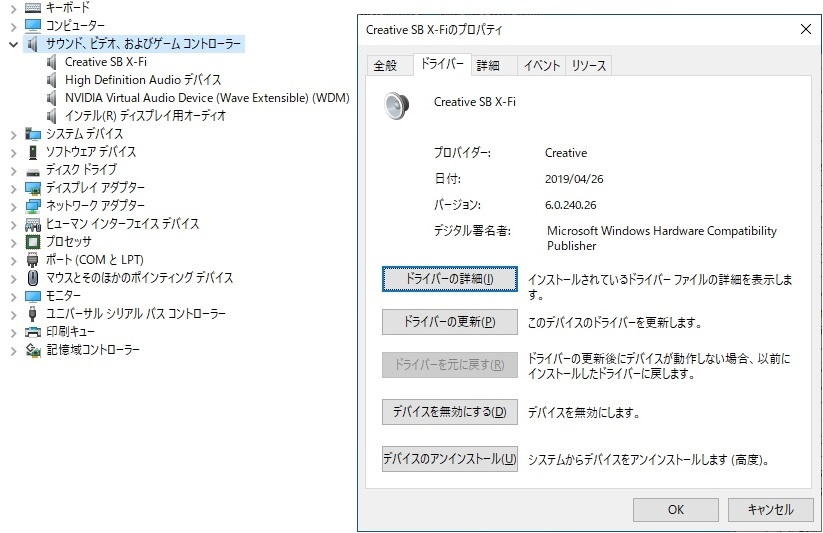Viewport: 823px width, 533px height.
Task: Switch to the 全般 tab
Action: (x=389, y=66)
